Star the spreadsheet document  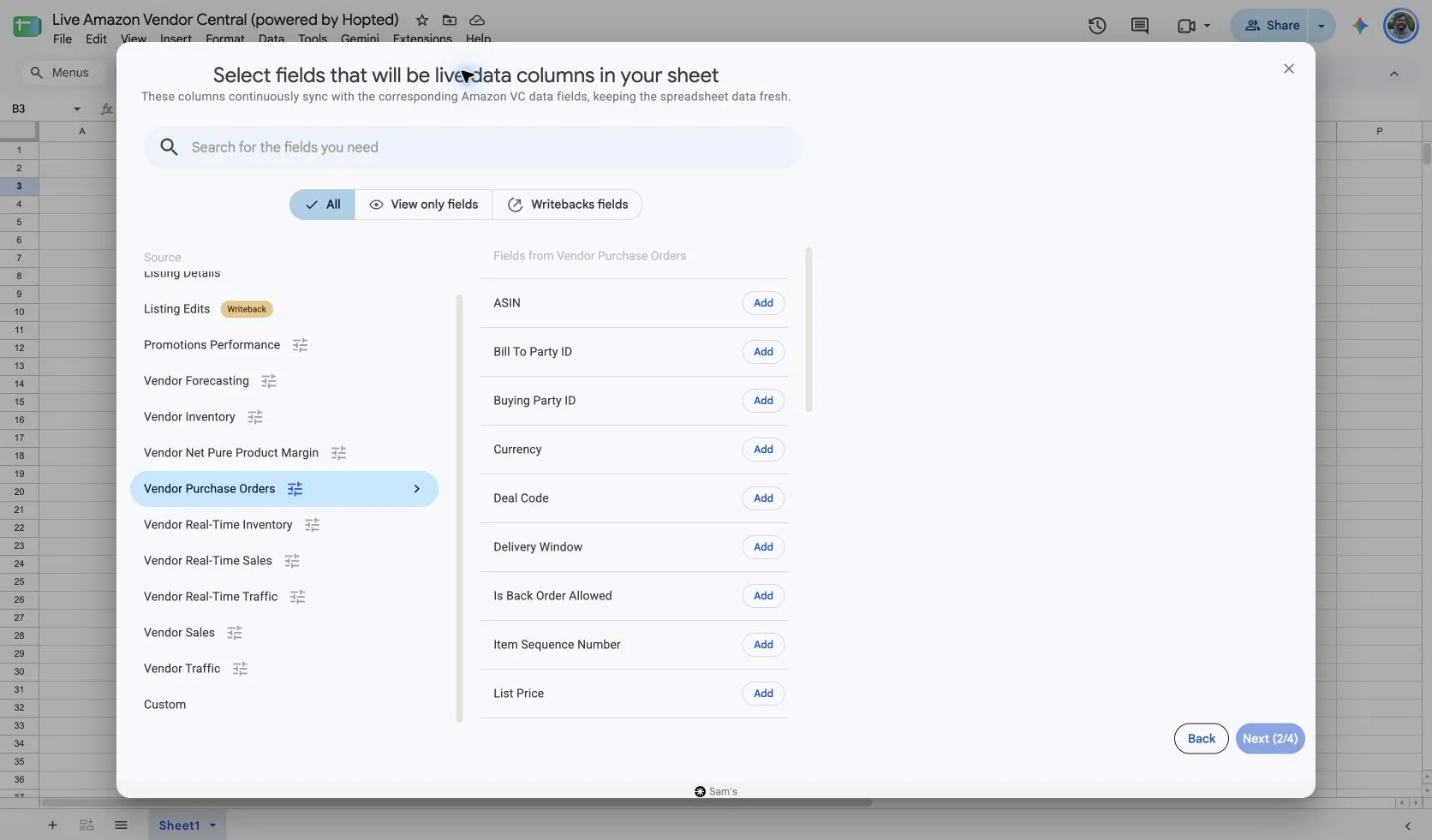click(x=422, y=20)
